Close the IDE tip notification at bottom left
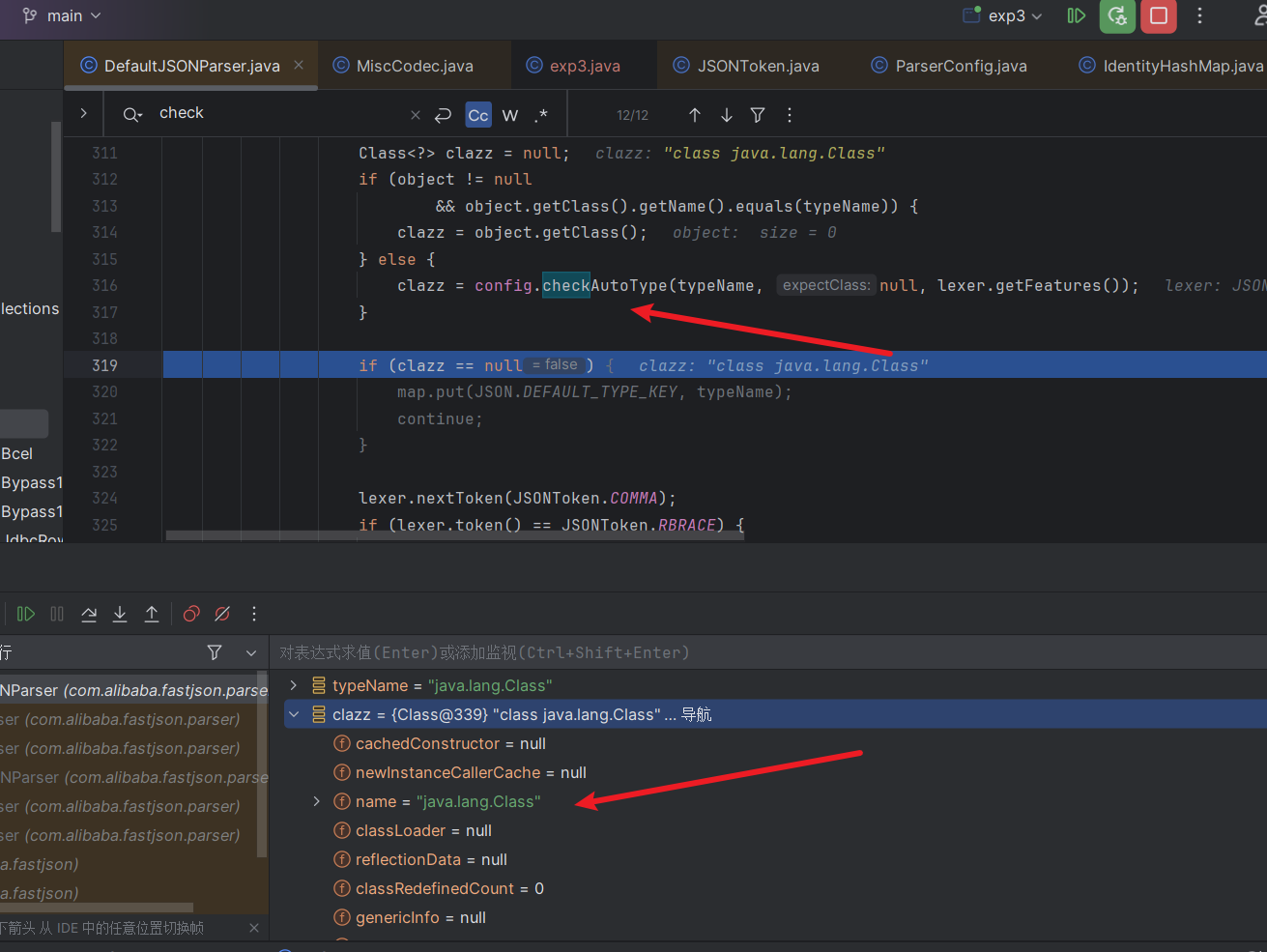The width and height of the screenshot is (1267, 952). (x=254, y=928)
